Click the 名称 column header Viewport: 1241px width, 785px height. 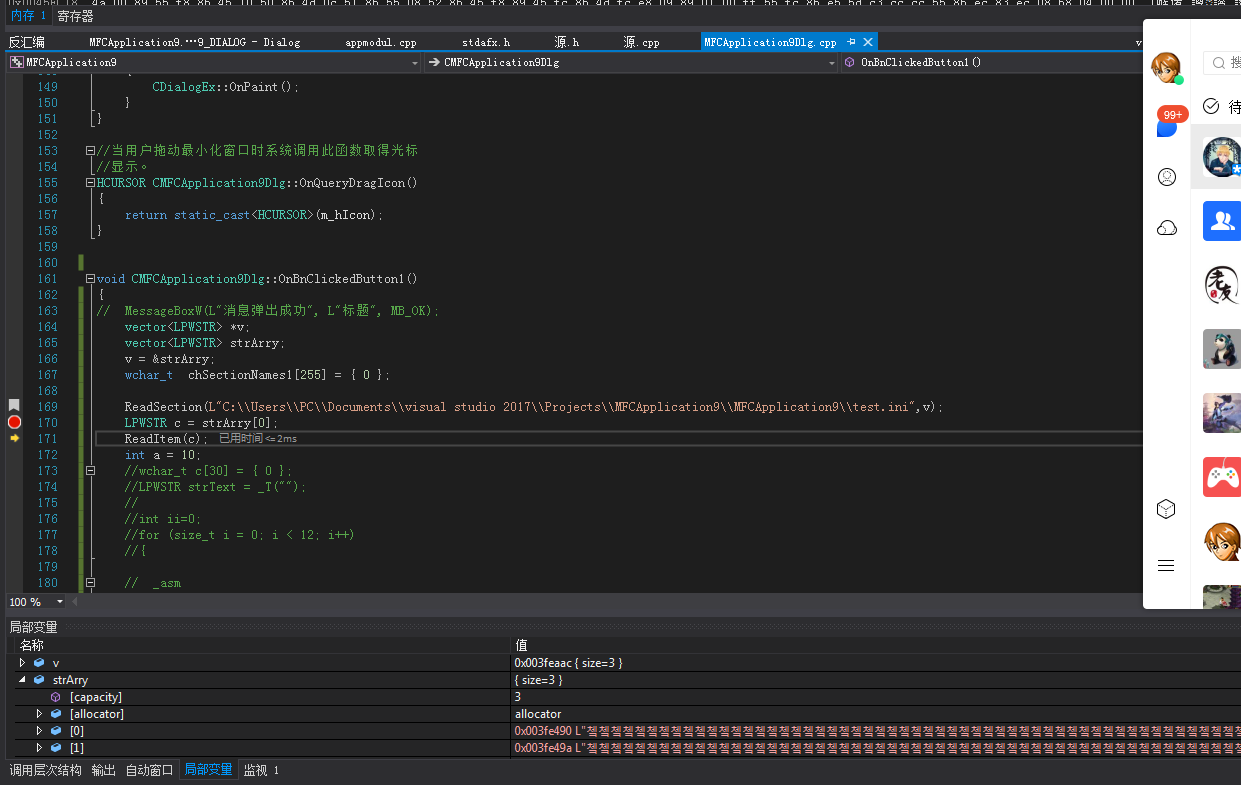[32, 645]
